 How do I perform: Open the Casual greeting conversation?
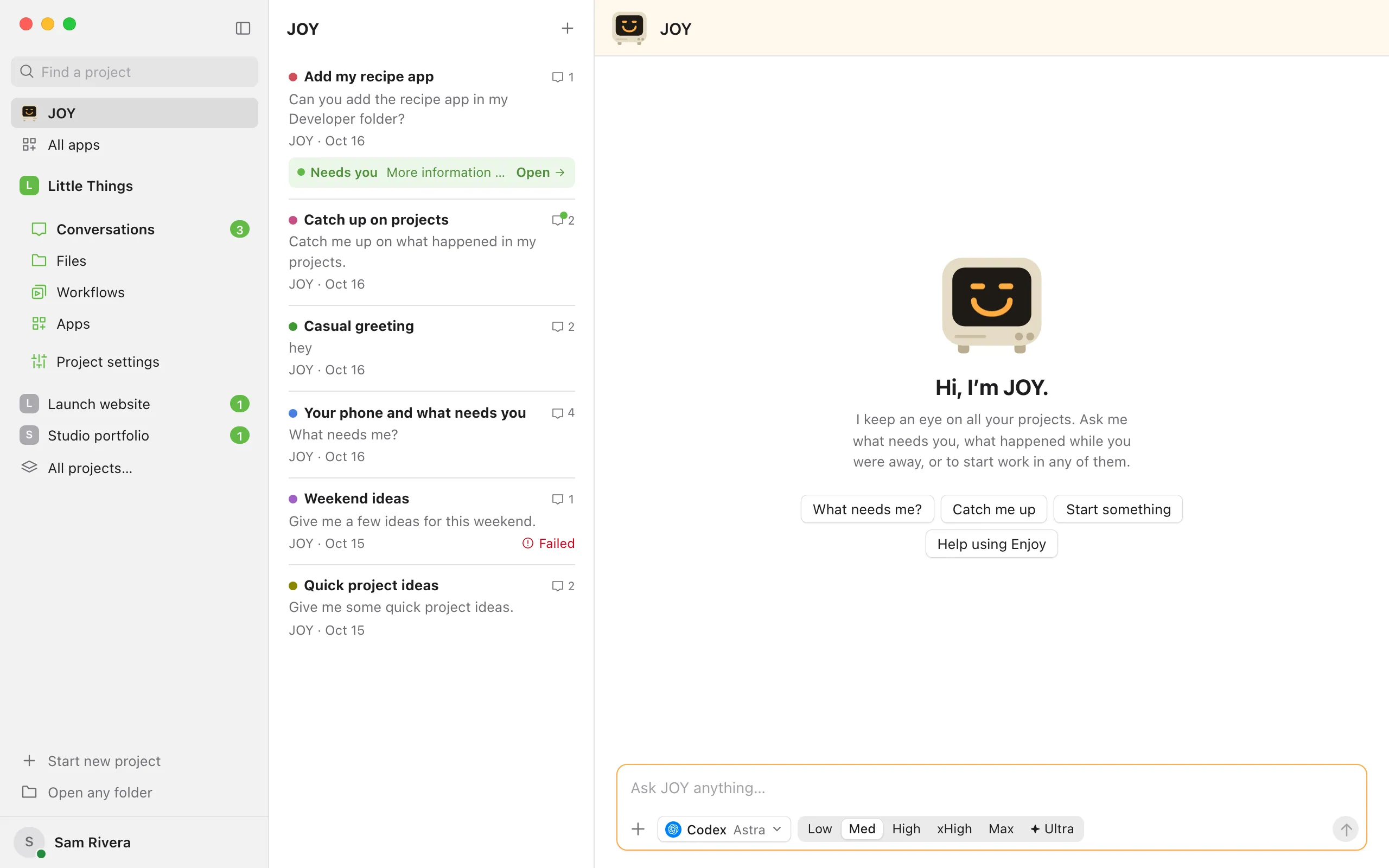tap(432, 348)
